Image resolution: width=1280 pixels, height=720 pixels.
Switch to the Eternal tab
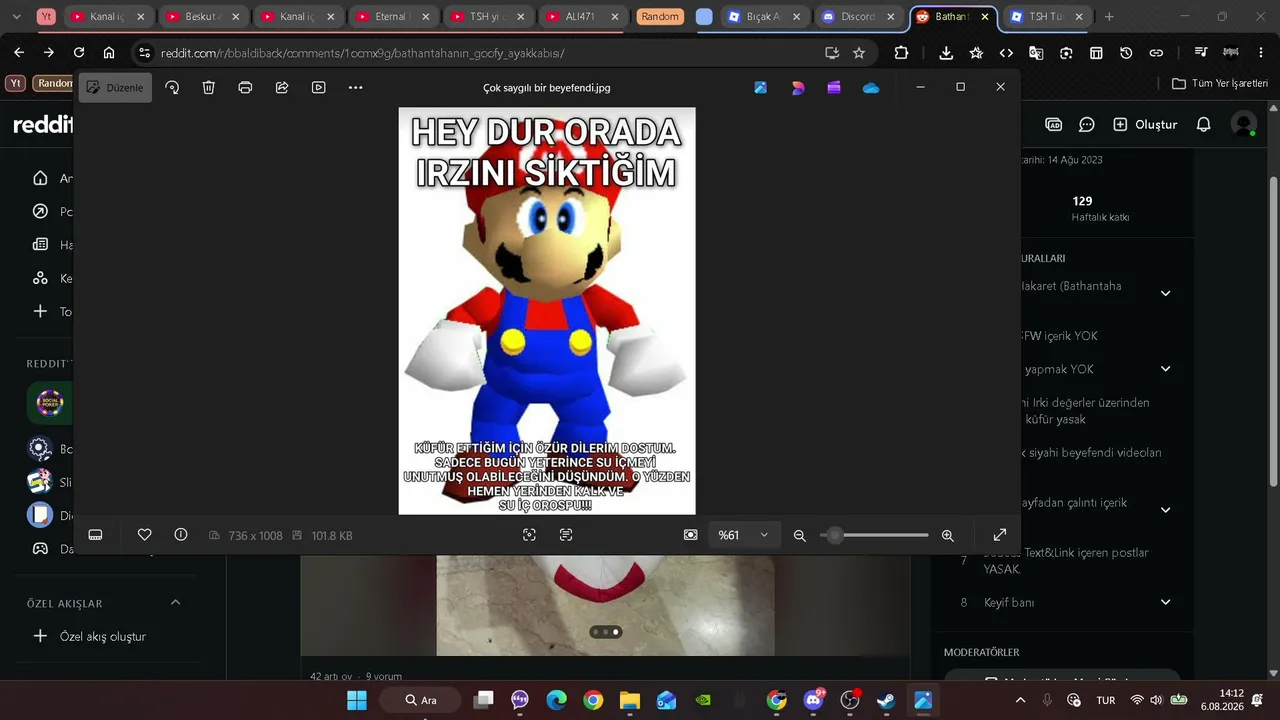pos(392,17)
